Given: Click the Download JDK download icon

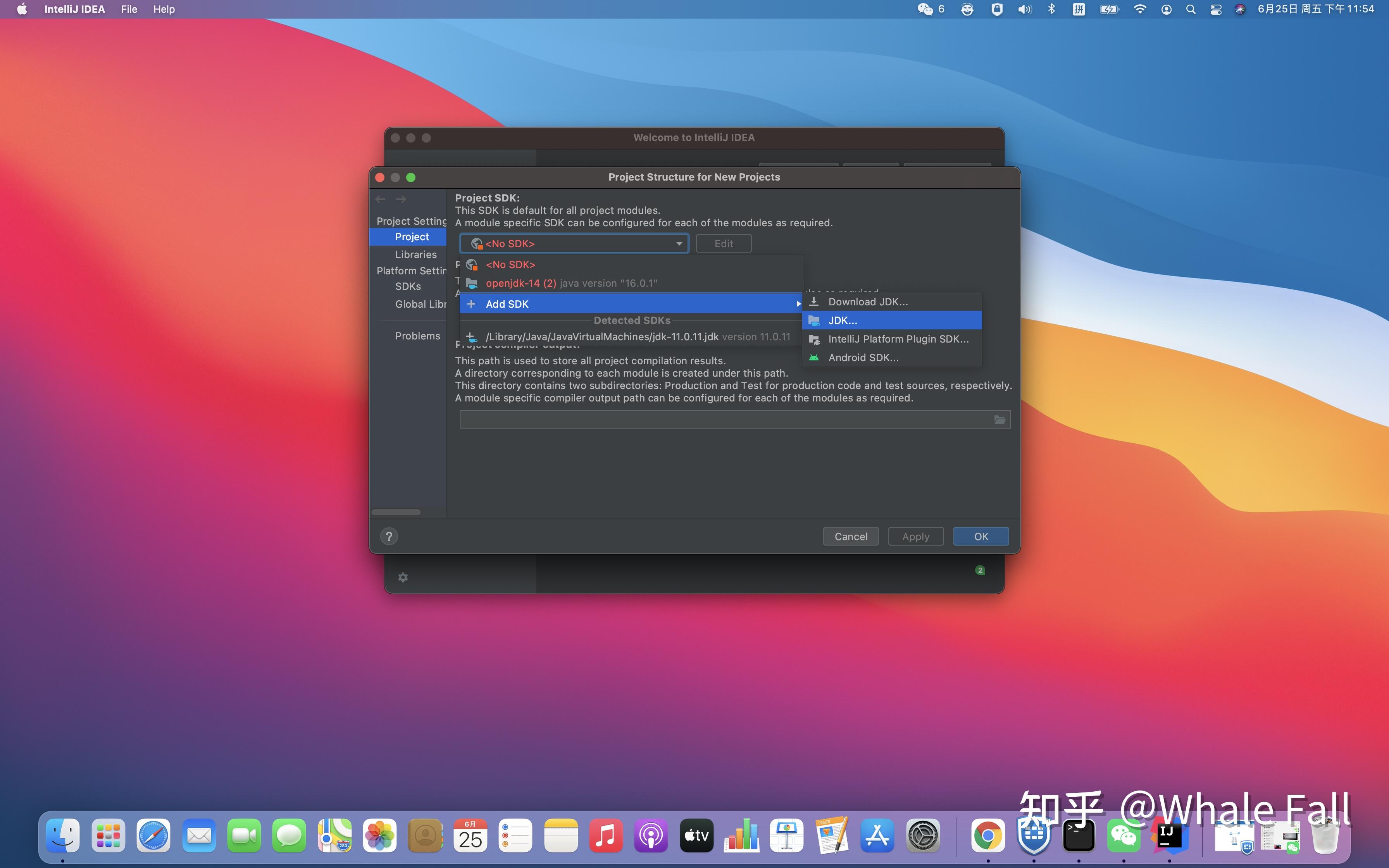Looking at the screenshot, I should coord(814,301).
